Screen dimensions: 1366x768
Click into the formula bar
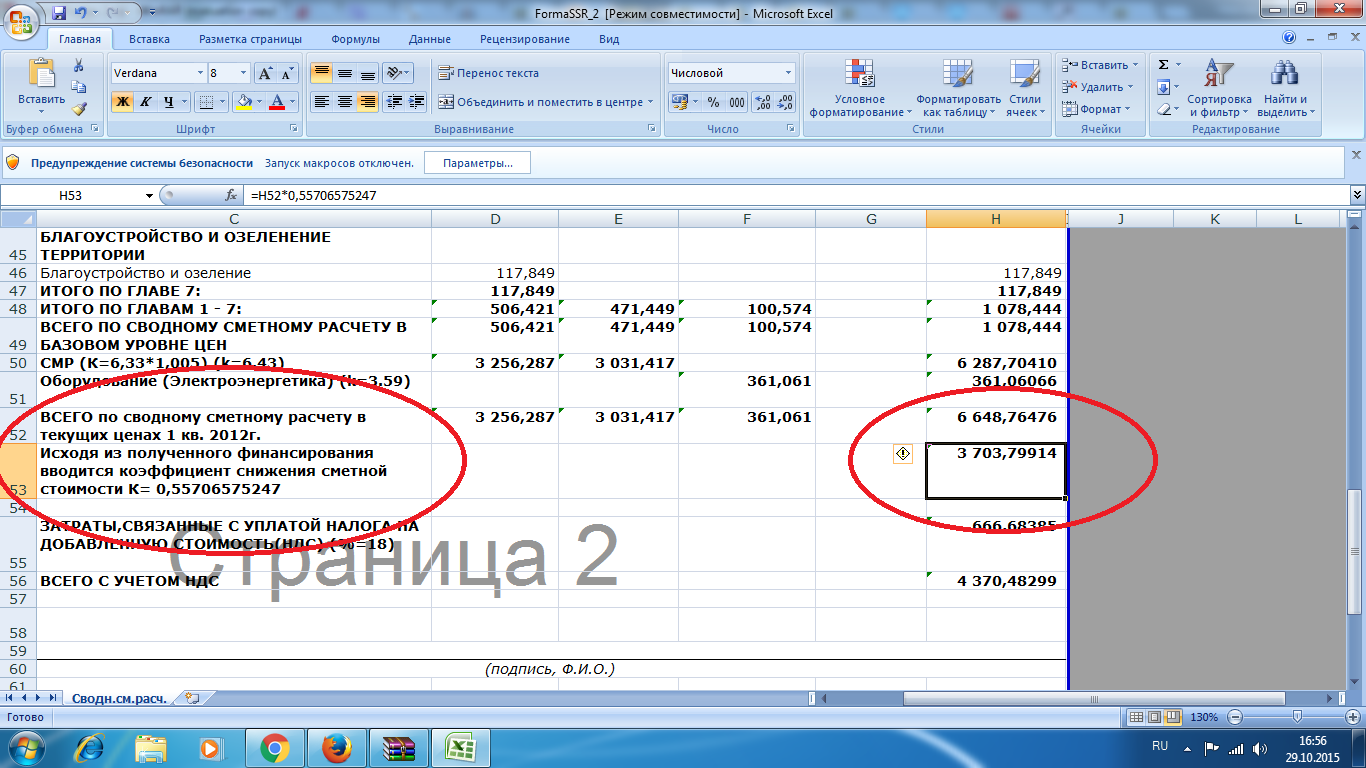(795, 196)
